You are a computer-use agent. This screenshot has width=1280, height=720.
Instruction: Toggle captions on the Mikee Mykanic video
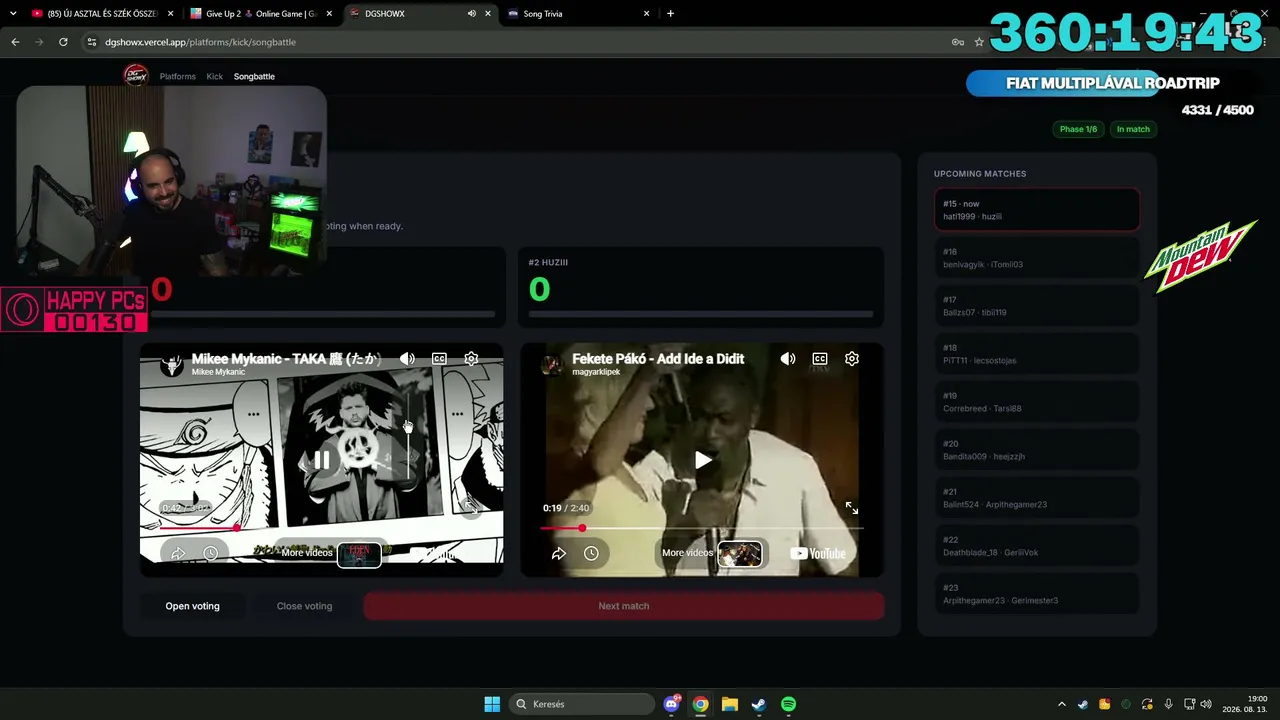pyautogui.click(x=439, y=359)
